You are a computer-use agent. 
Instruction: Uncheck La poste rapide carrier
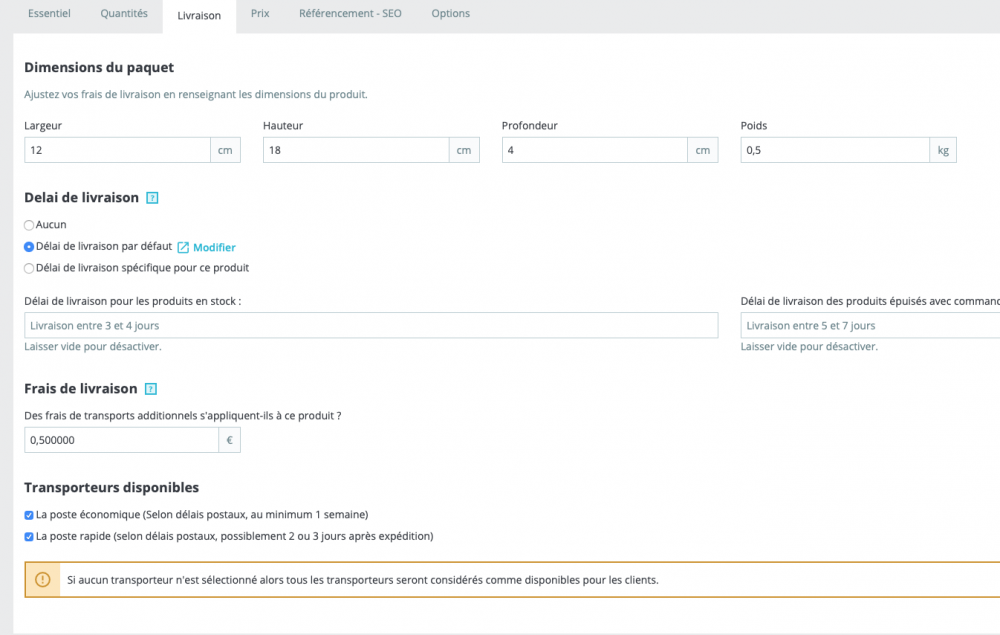29,536
